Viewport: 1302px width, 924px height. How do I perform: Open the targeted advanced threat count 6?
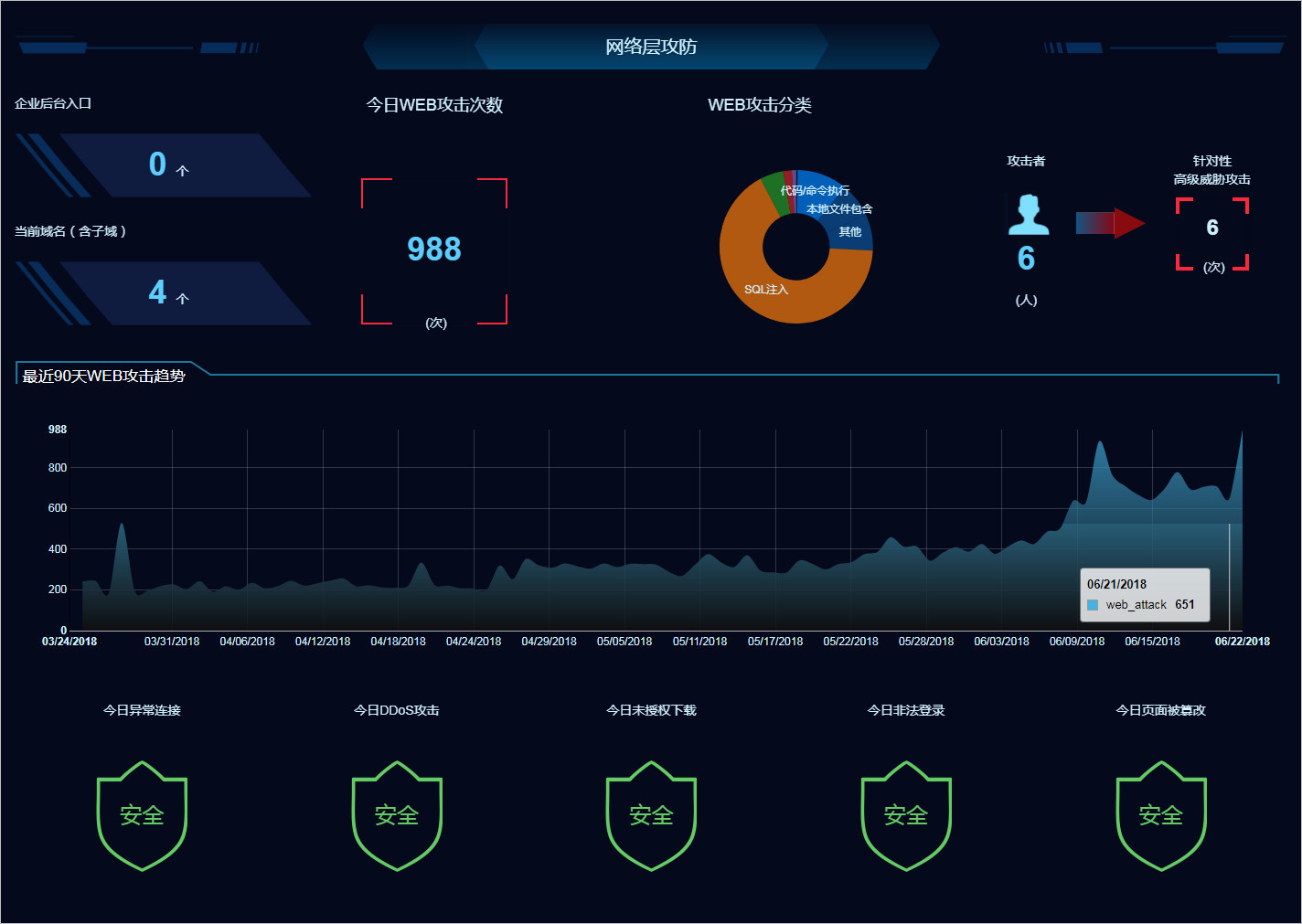coord(1212,228)
